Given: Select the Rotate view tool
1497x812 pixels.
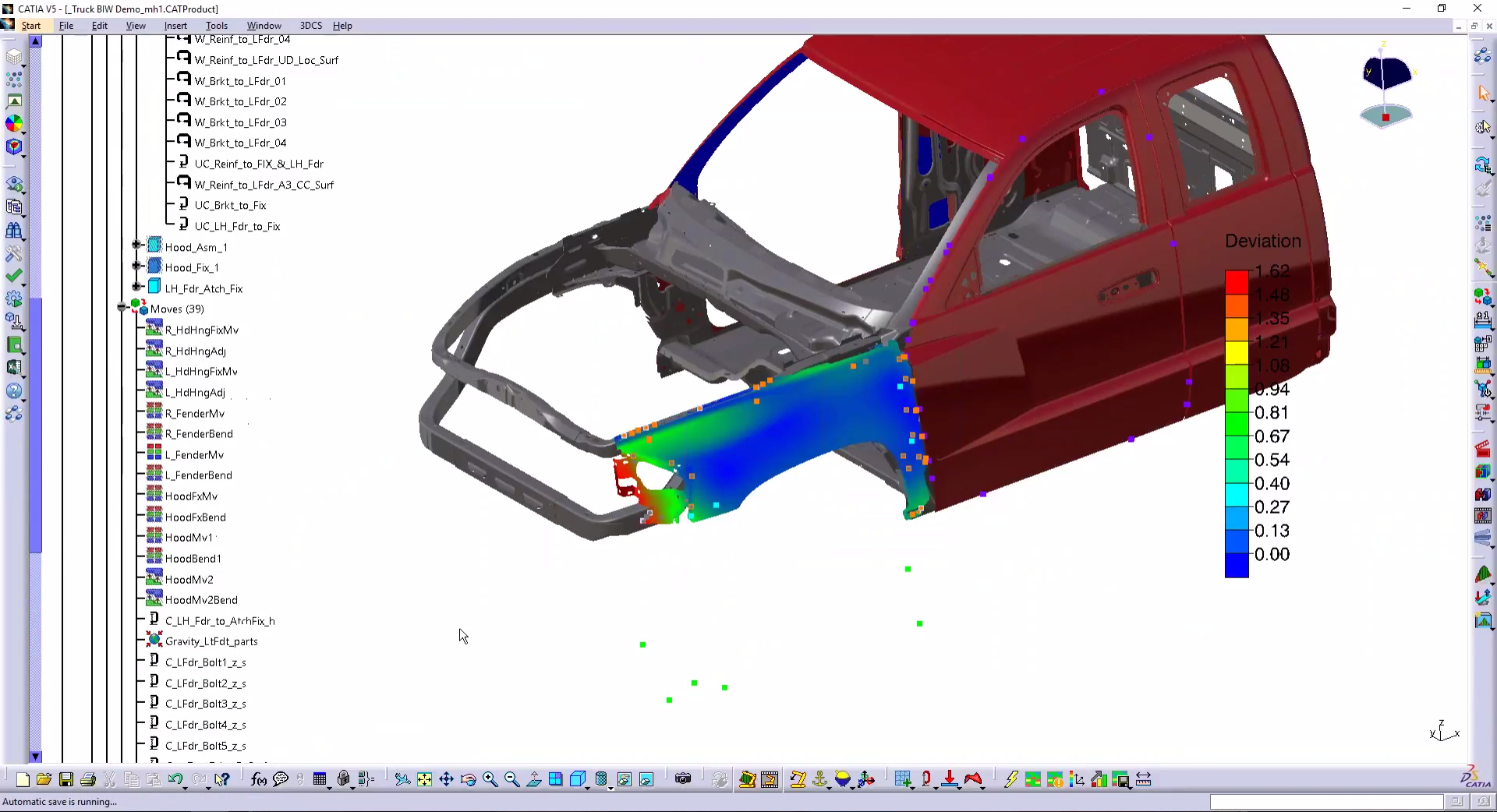Looking at the screenshot, I should click(468, 780).
